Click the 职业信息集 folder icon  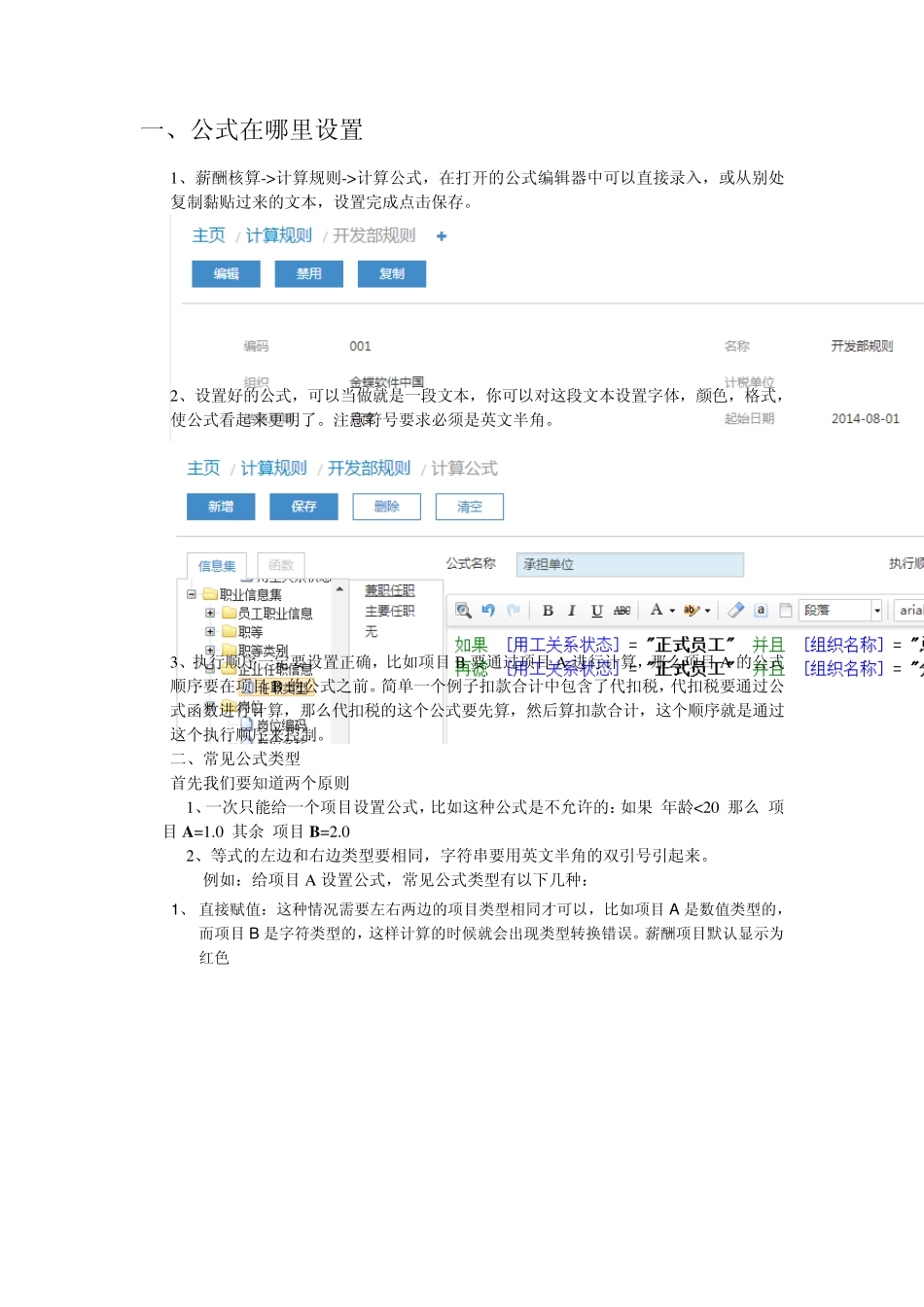pos(209,594)
